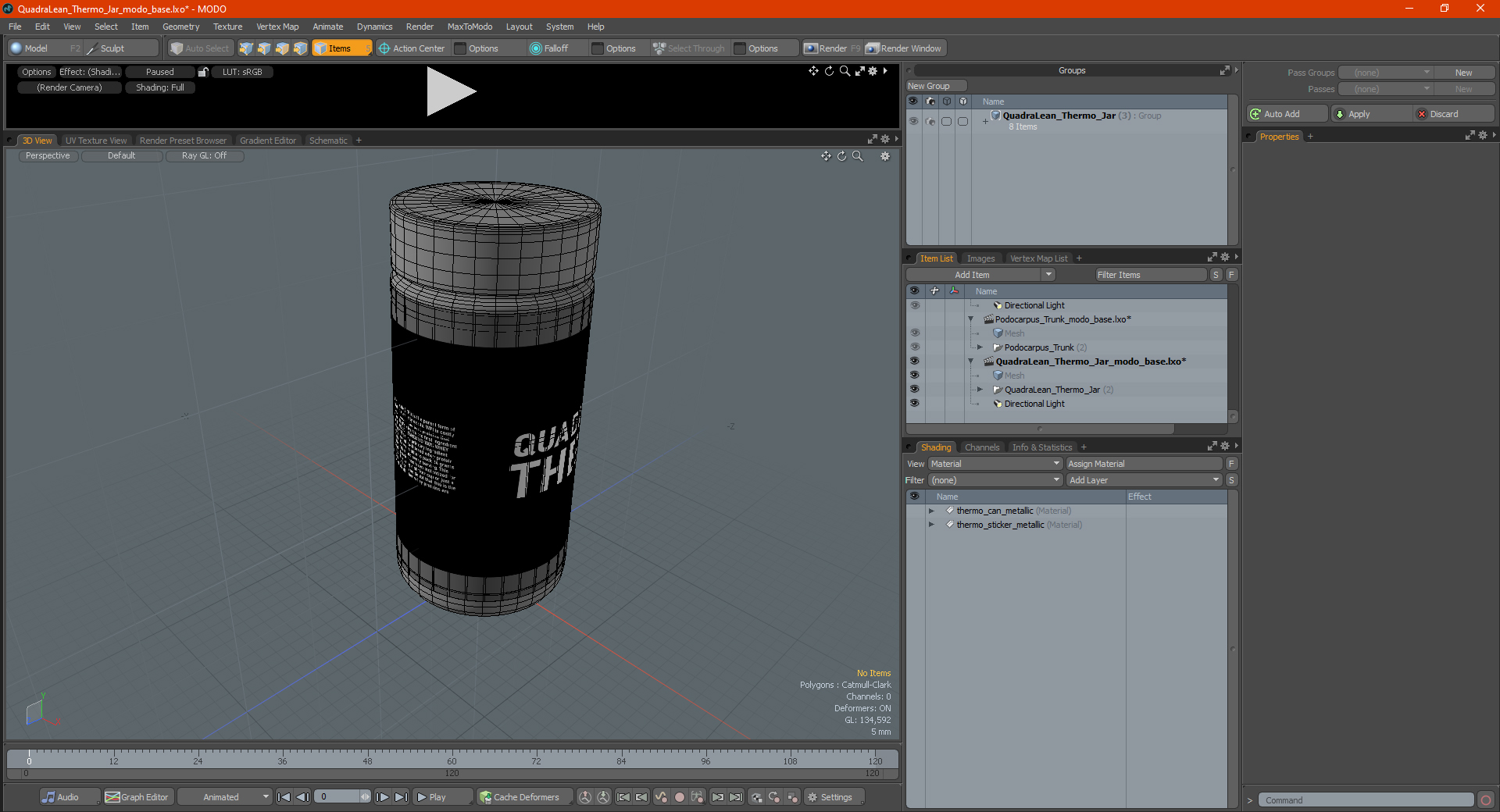Viewport: 1500px width, 812px height.
Task: Switch to Images tab
Action: 980,258
